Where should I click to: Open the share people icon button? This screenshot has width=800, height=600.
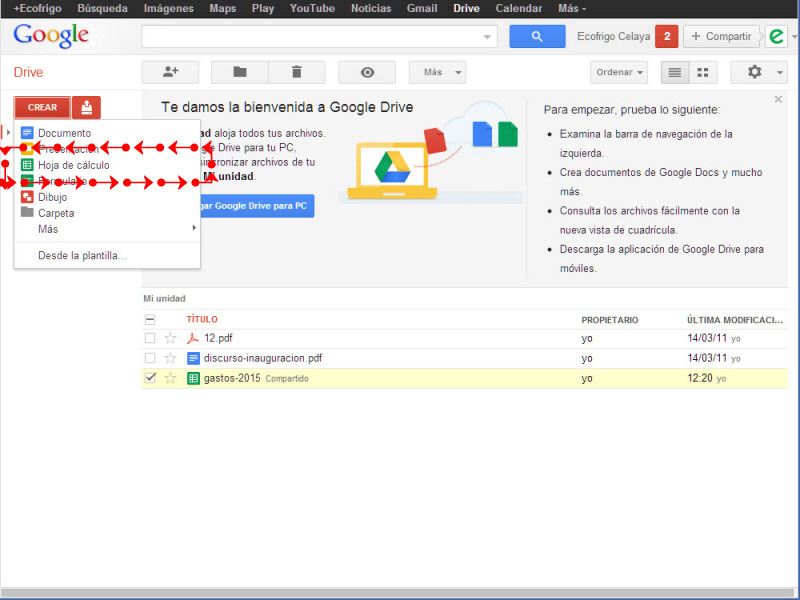tap(170, 72)
